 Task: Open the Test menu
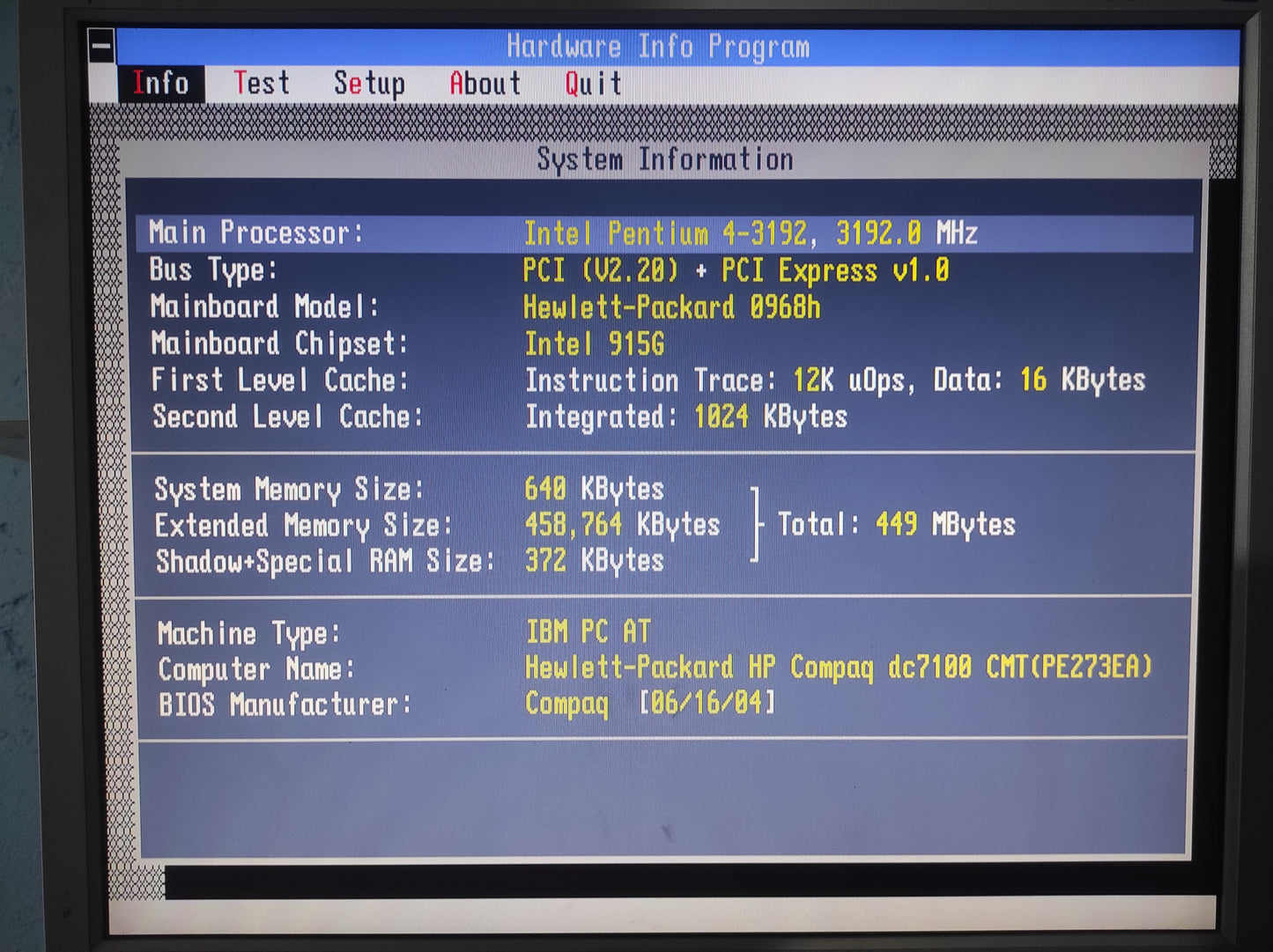(x=262, y=84)
